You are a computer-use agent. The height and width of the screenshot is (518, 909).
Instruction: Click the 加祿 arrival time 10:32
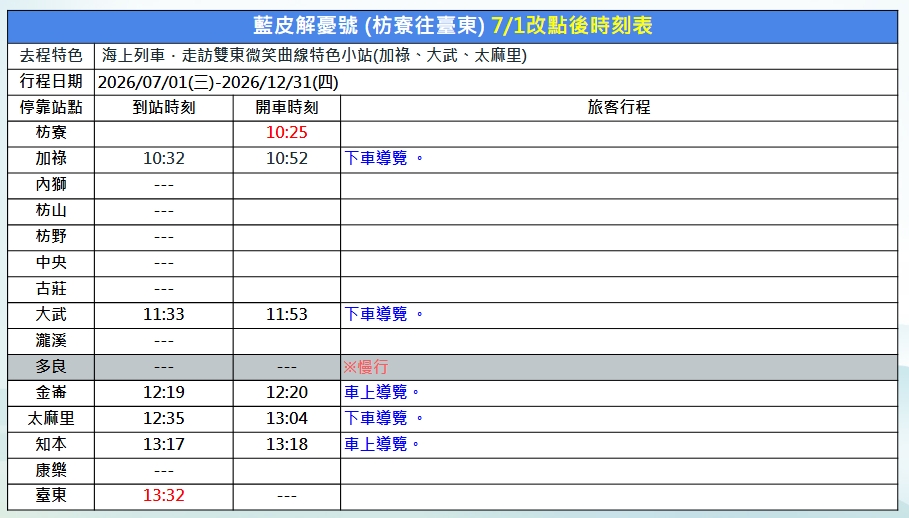pos(163,159)
